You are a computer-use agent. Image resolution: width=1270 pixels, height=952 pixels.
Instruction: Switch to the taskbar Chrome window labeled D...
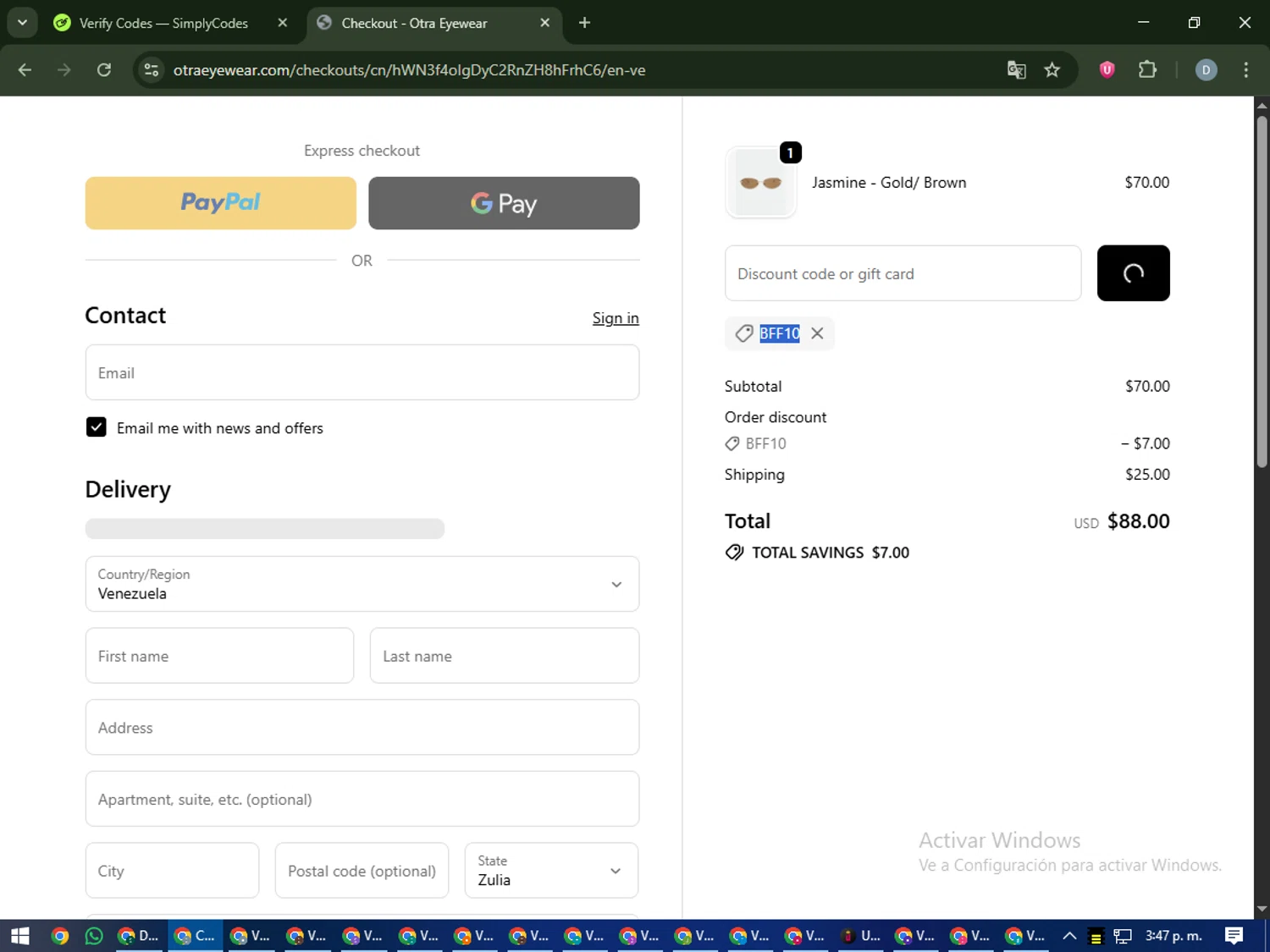139,936
